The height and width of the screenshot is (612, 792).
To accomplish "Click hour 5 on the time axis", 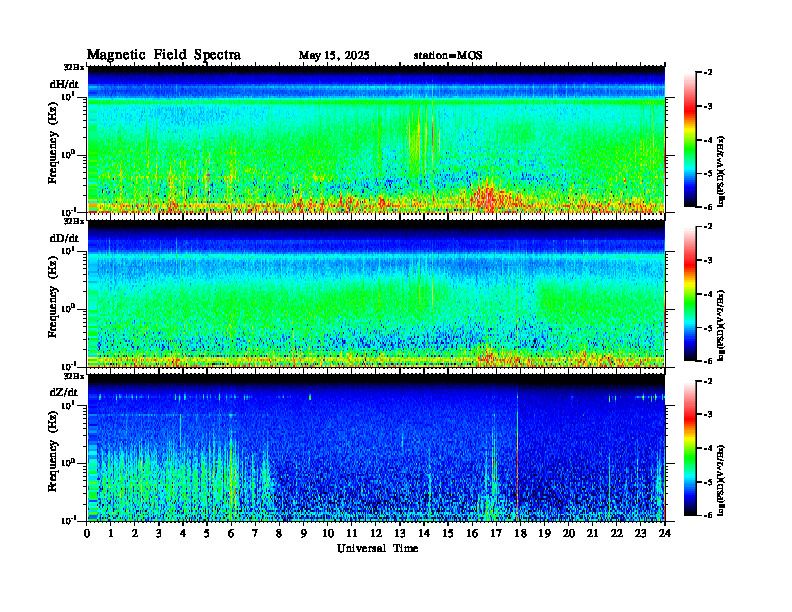I will (207, 534).
